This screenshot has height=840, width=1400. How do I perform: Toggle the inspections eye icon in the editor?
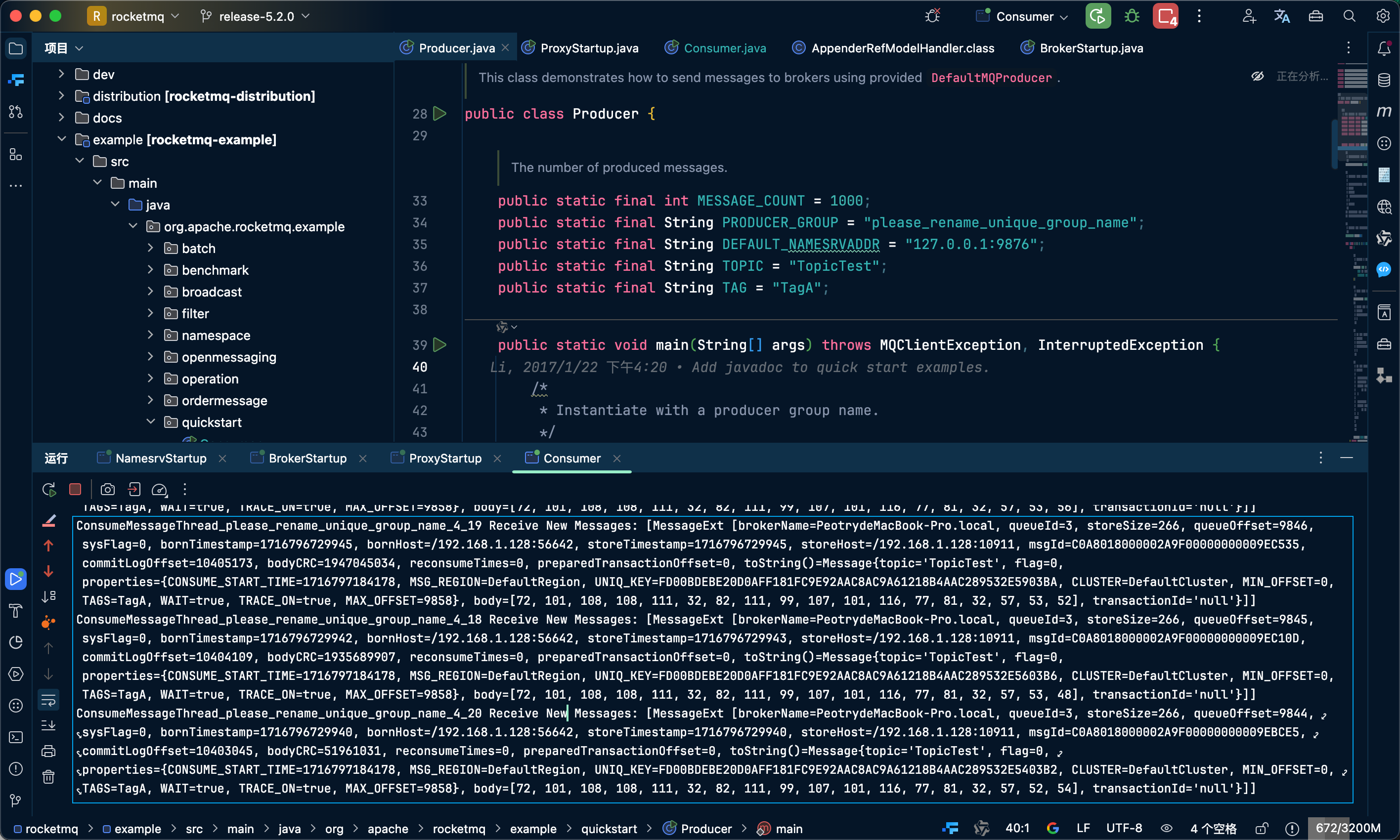pyautogui.click(x=1257, y=77)
